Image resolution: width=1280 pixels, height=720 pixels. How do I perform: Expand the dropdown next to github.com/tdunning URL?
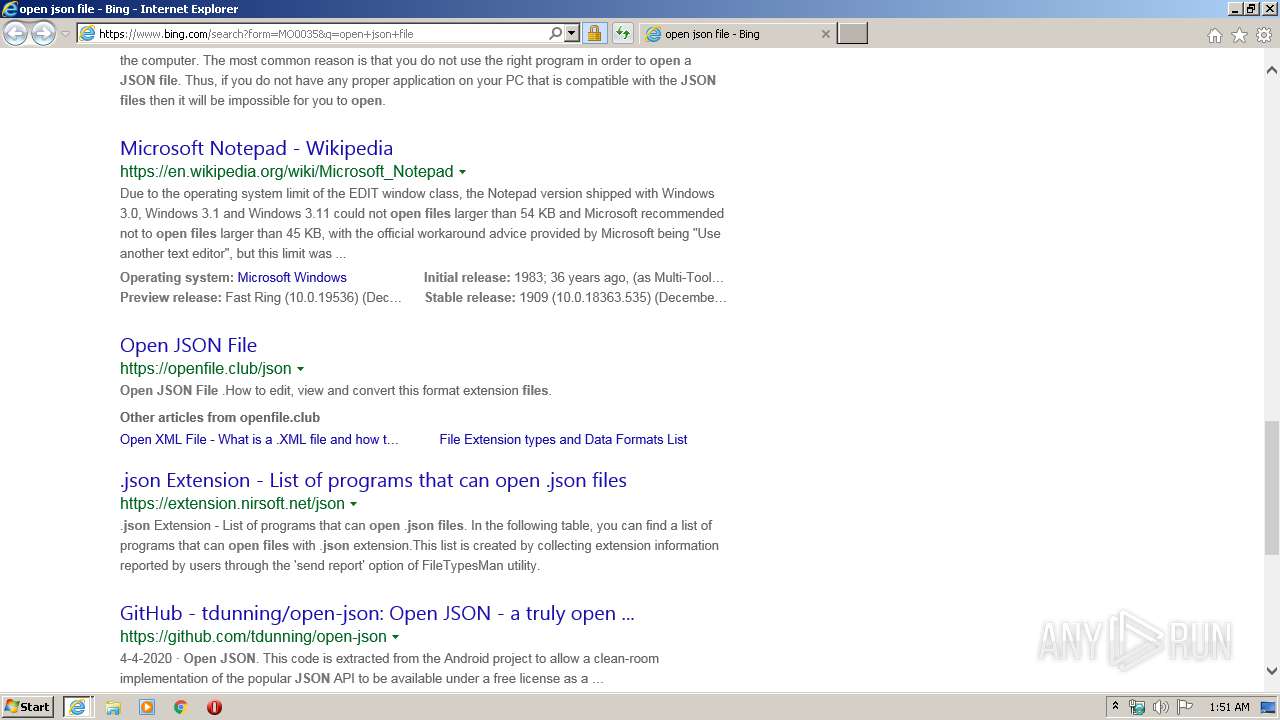tap(395, 637)
